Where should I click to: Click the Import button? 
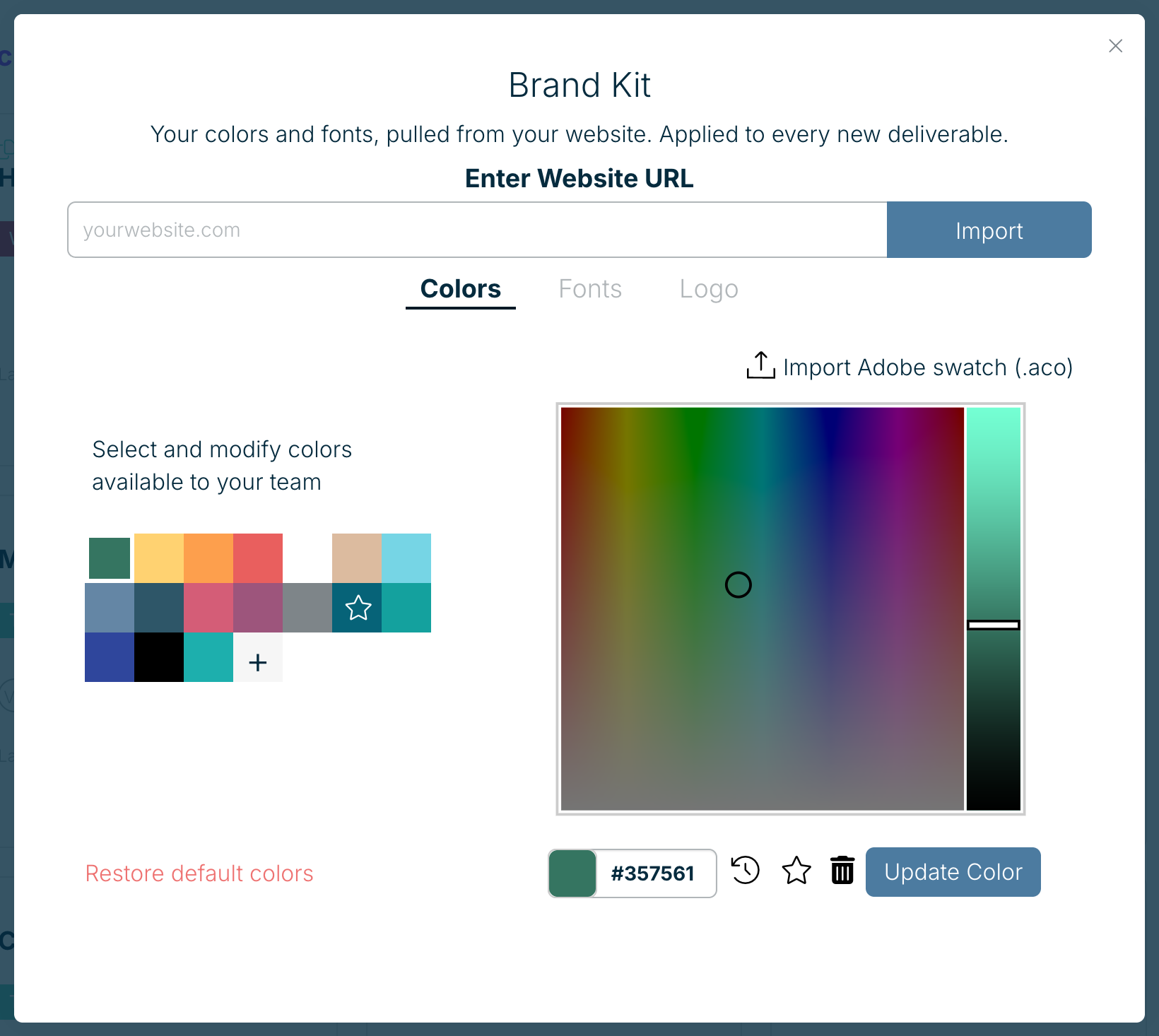(x=989, y=230)
